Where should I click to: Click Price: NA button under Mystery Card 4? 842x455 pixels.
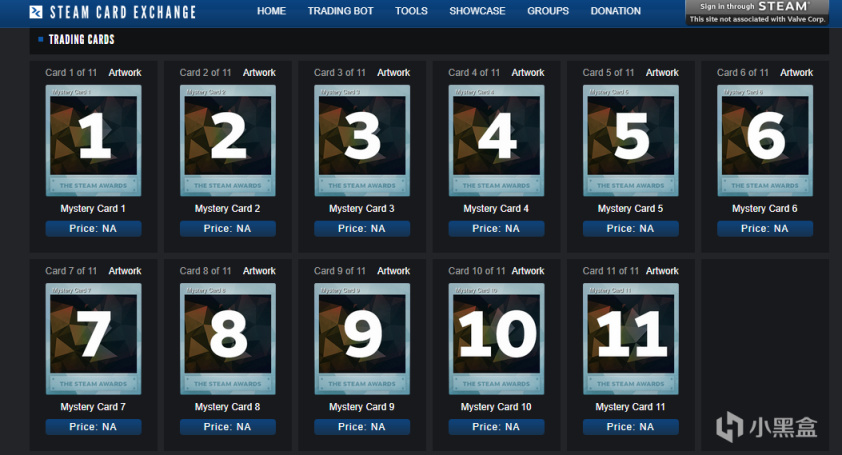[496, 228]
